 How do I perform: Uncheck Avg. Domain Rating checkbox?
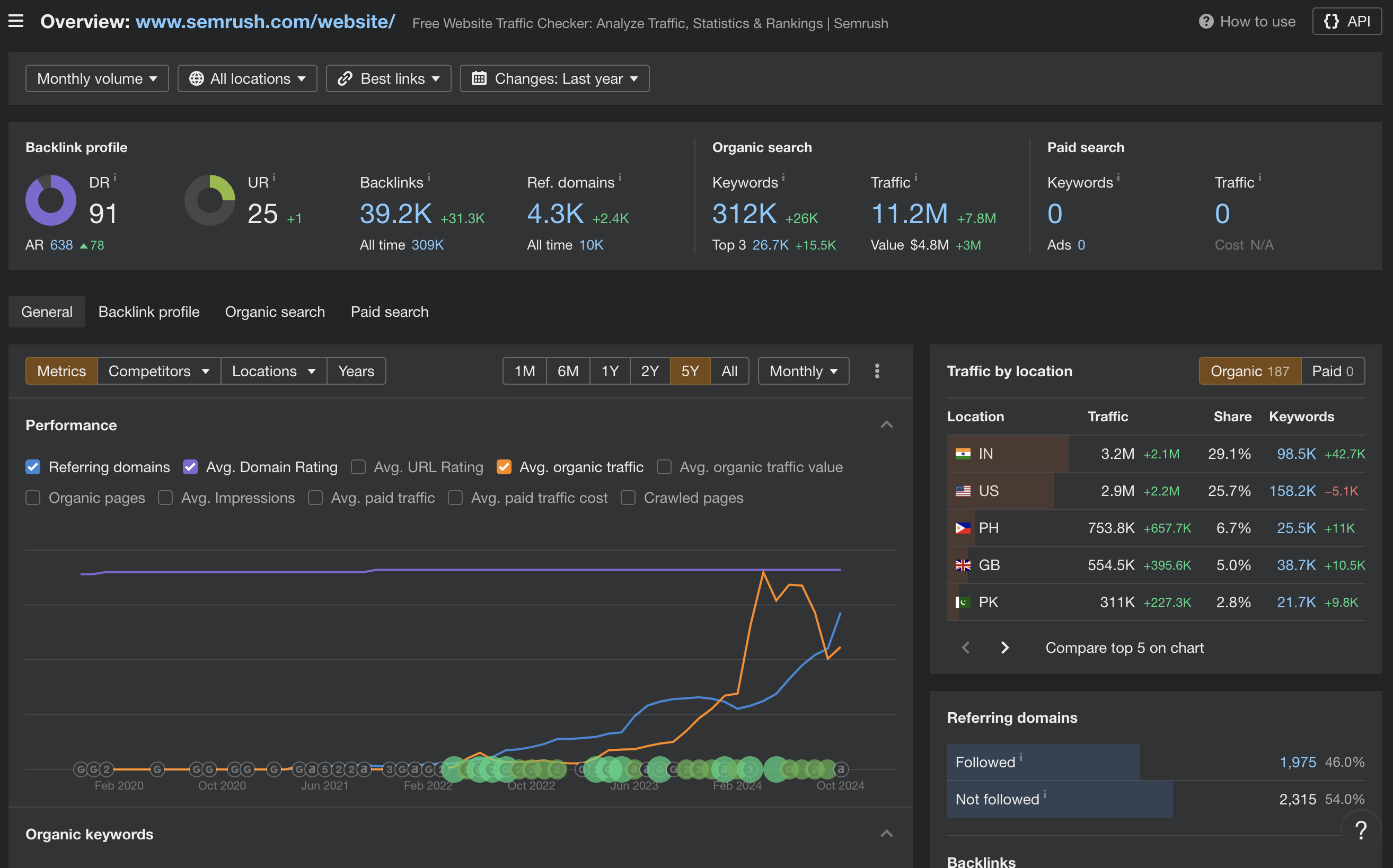(x=190, y=467)
